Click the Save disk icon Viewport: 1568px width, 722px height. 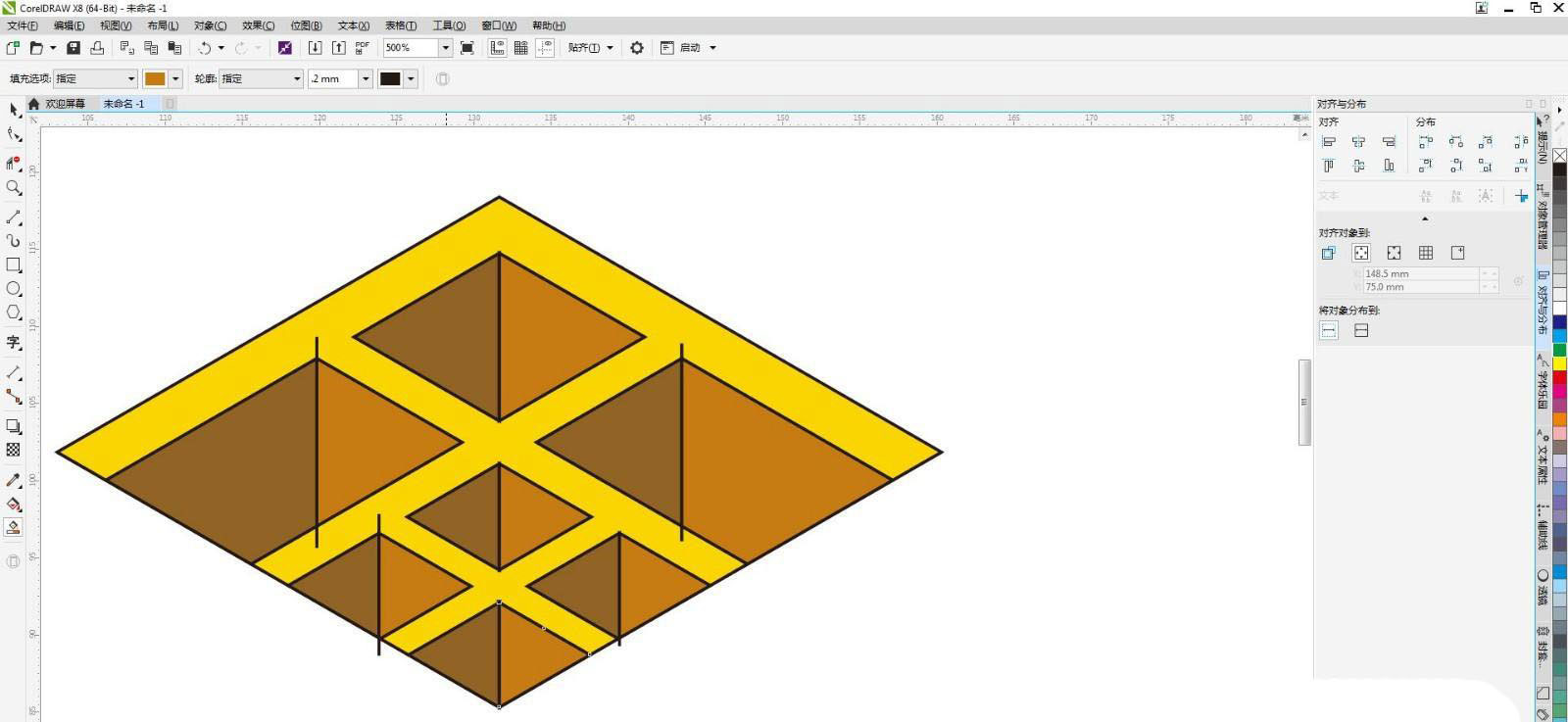point(73,47)
